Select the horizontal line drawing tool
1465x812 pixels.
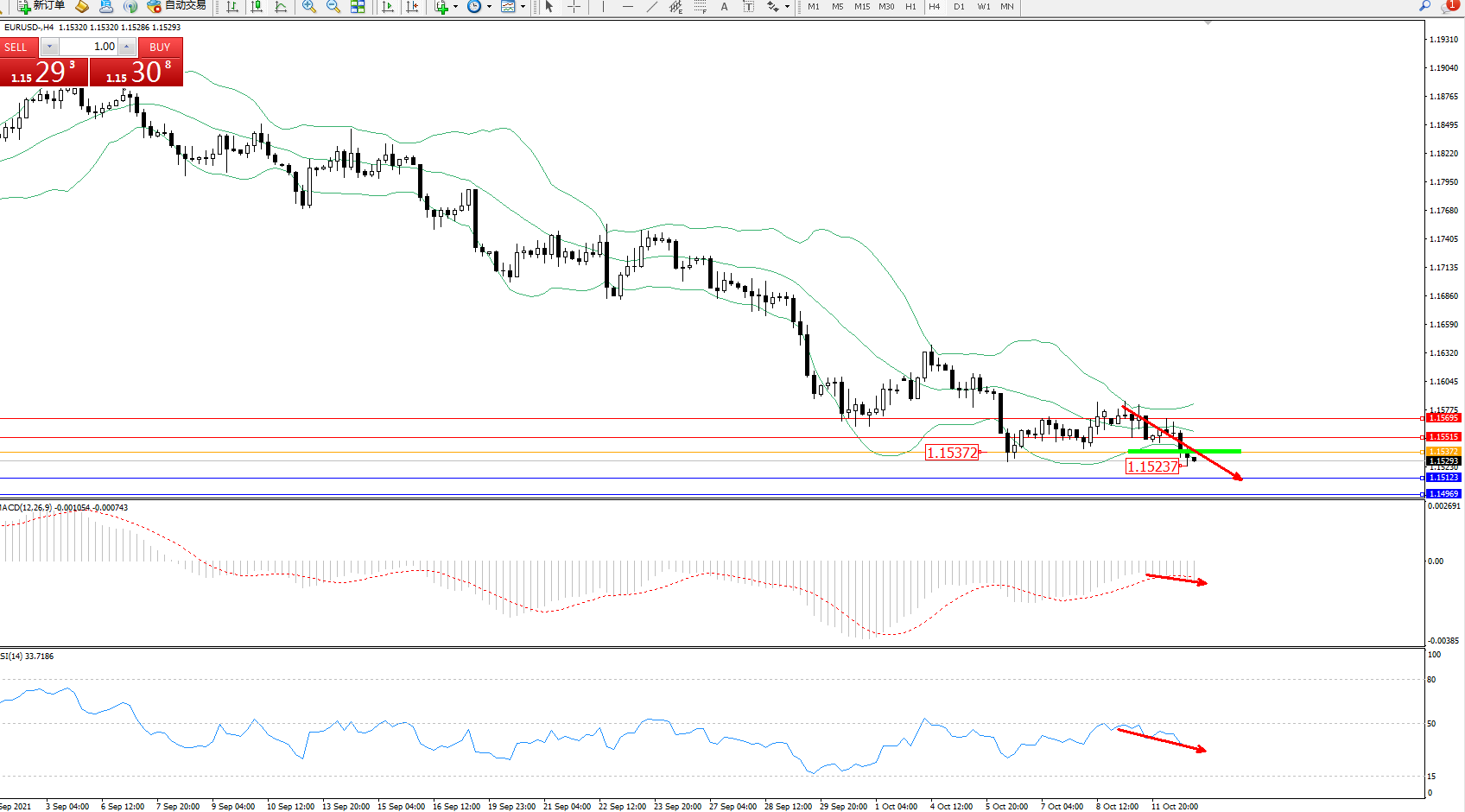pos(627,7)
